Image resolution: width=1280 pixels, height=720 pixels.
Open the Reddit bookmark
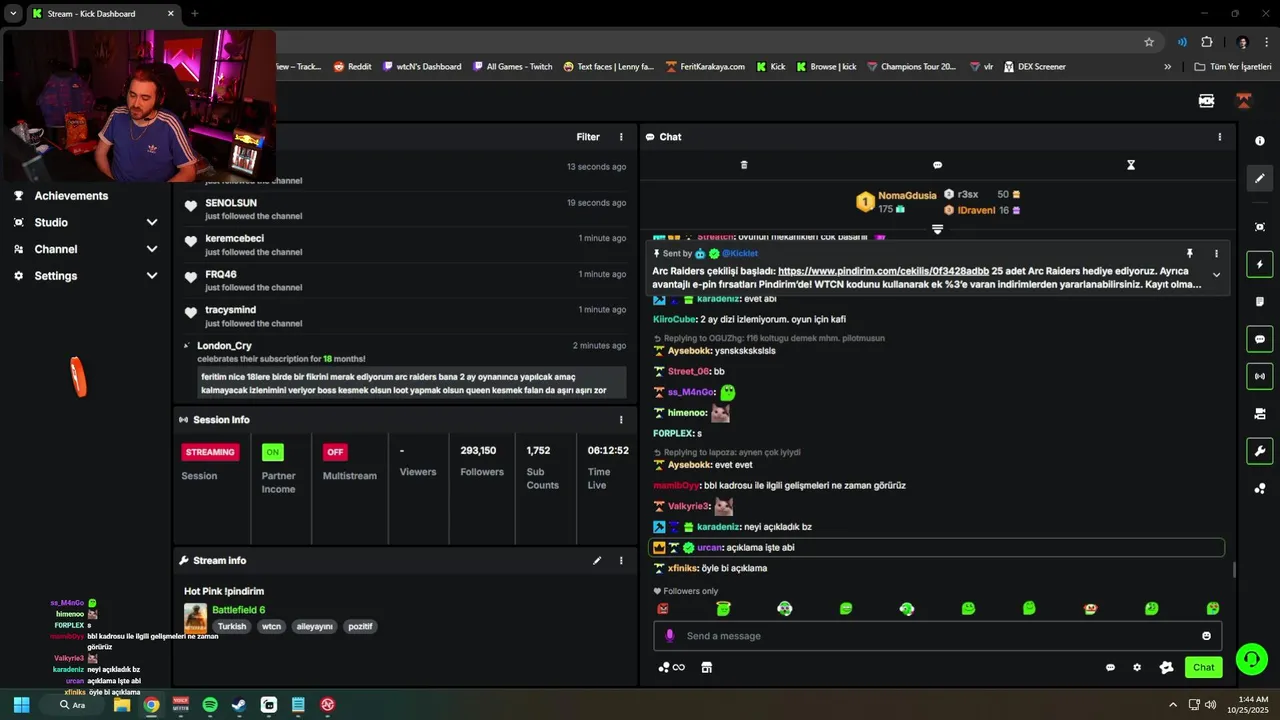coord(352,67)
